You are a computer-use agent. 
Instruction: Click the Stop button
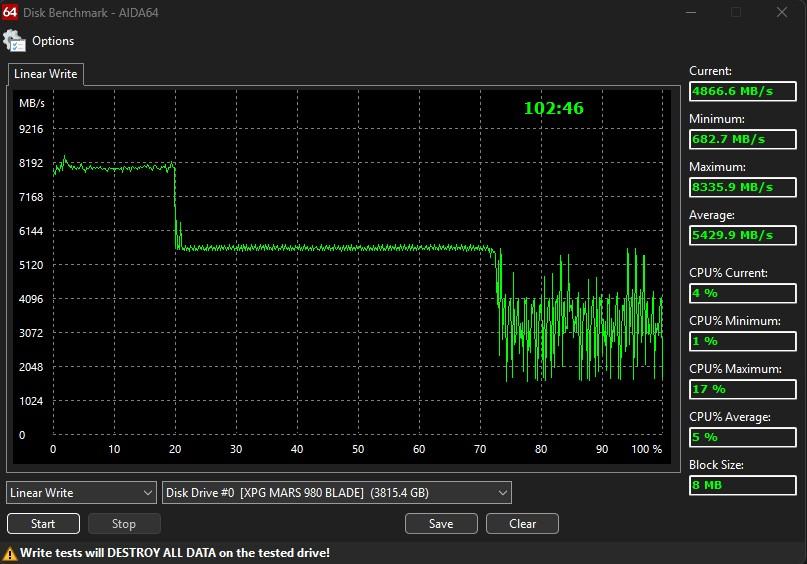click(x=124, y=524)
